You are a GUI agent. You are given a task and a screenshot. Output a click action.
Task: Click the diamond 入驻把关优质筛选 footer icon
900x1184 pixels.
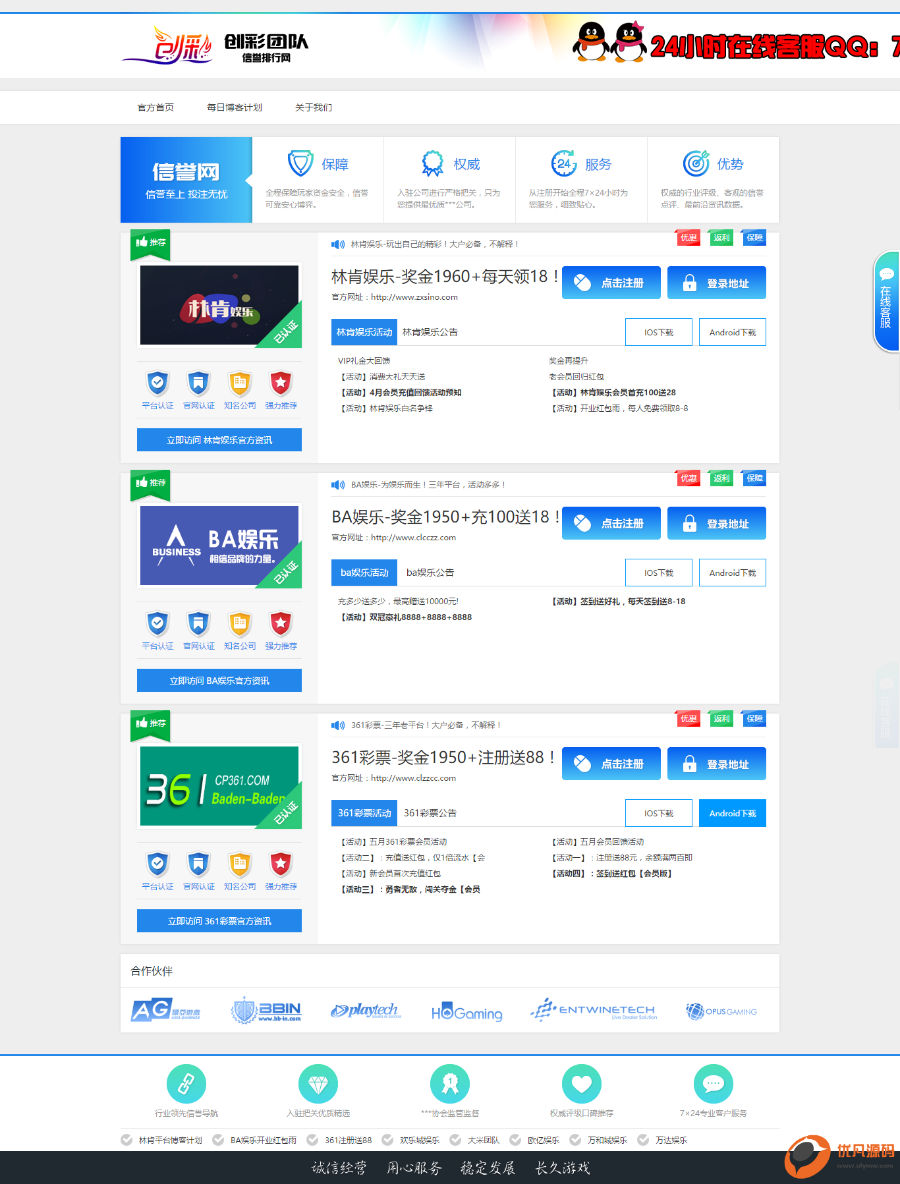click(318, 1084)
